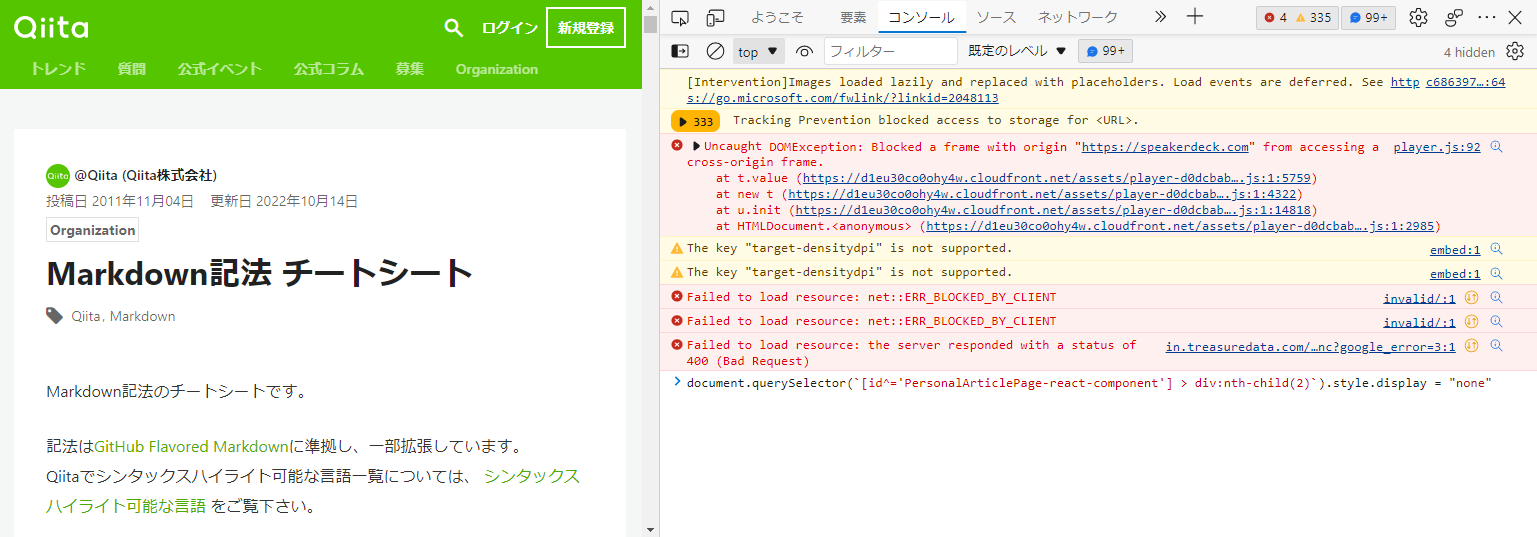Open the 99+ issues badge in the top toolbar

1368,17
